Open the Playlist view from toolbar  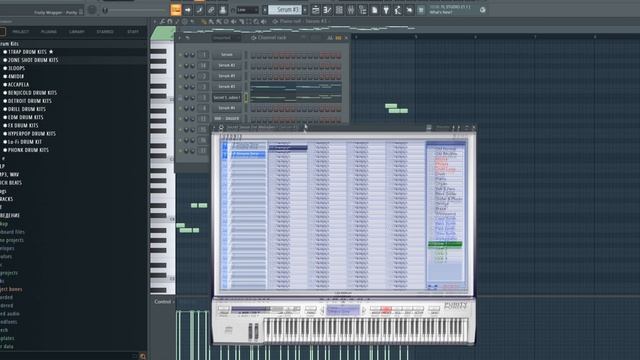pyautogui.click(x=316, y=10)
